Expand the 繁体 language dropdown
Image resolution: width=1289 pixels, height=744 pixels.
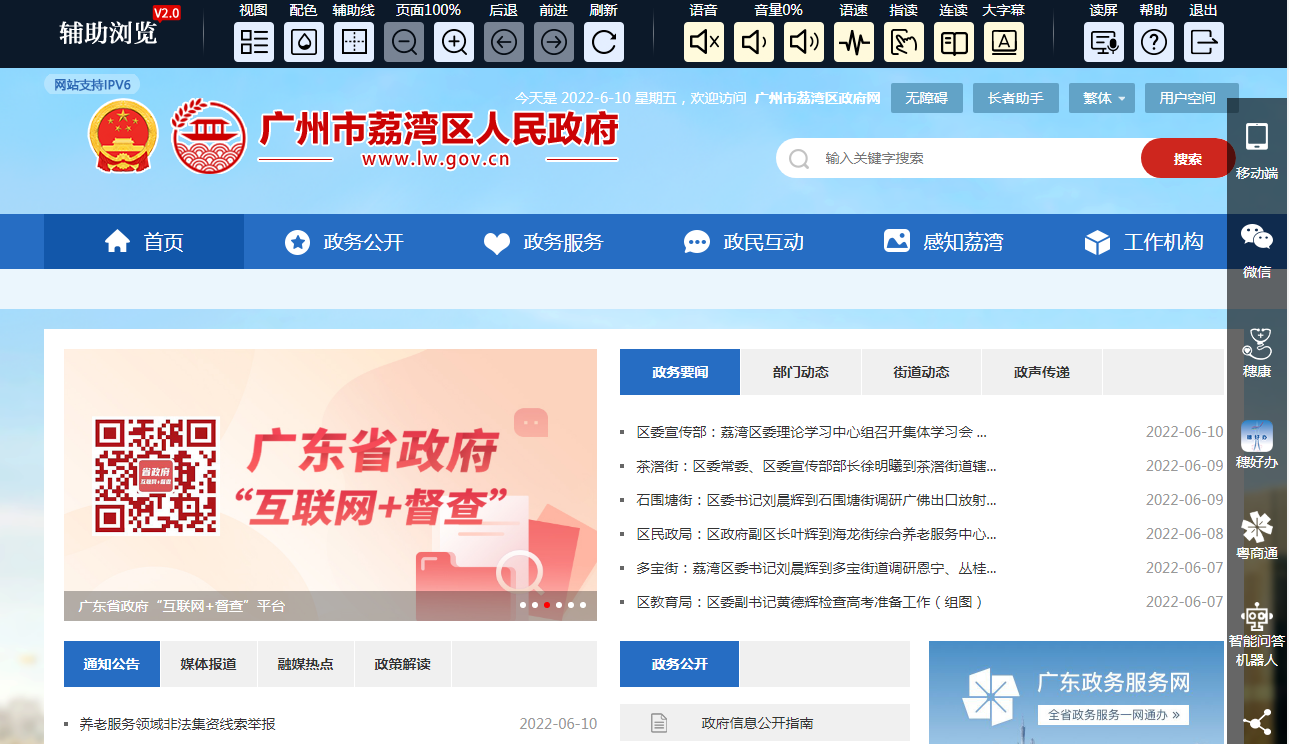pos(1102,98)
